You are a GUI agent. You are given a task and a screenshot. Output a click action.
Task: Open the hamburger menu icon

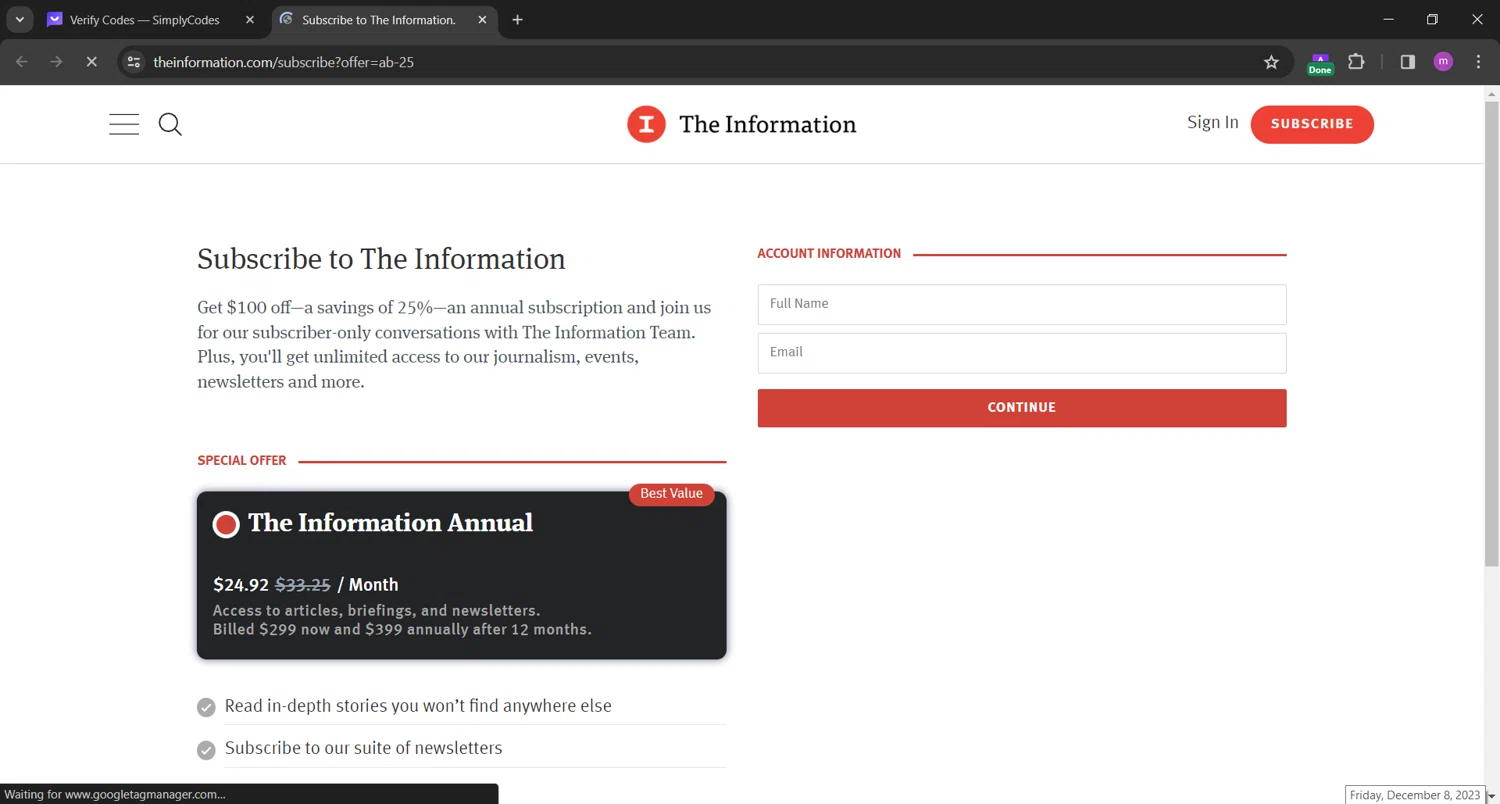[x=124, y=124]
